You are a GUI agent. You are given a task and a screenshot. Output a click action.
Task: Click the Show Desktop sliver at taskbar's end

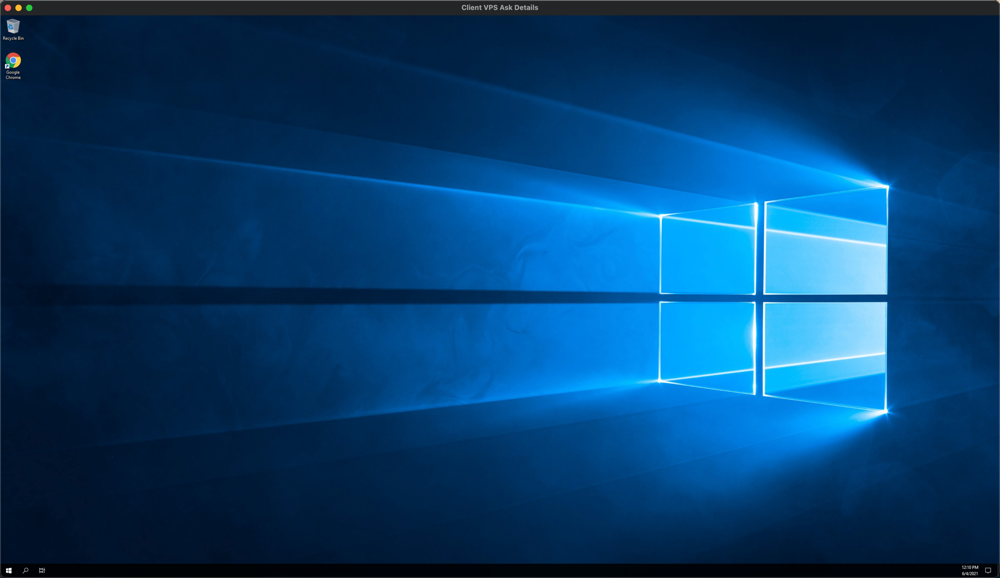point(998,571)
